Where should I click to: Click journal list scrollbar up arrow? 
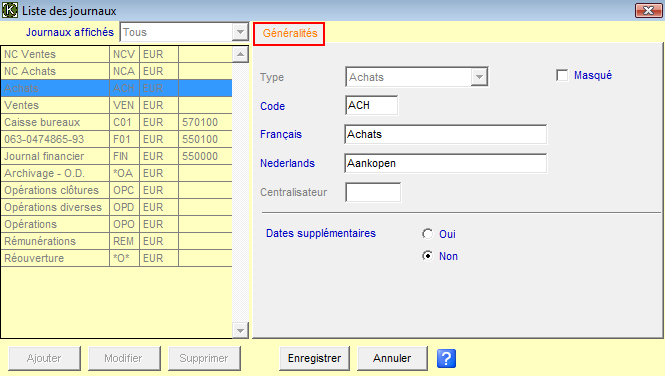(x=240, y=54)
